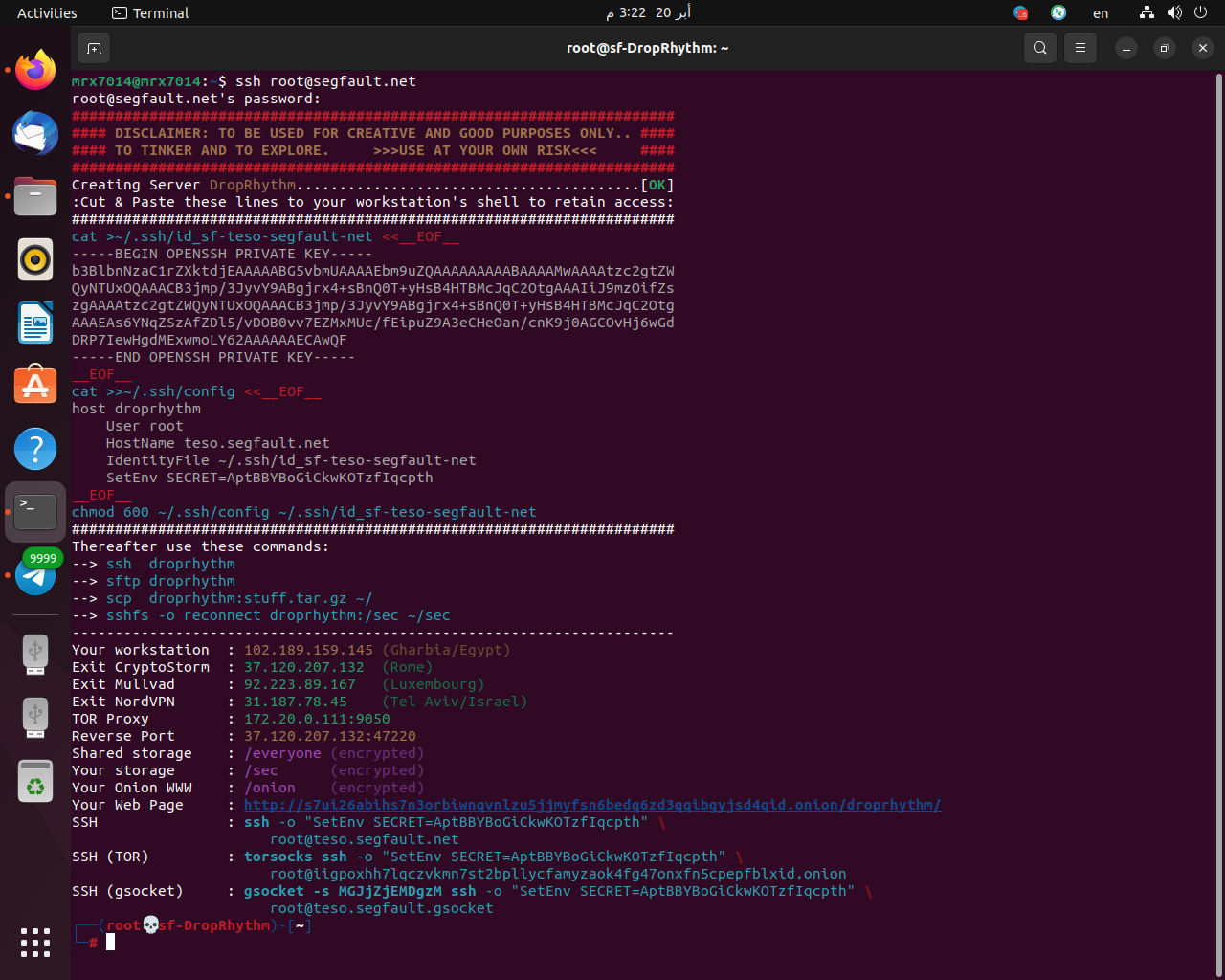1225x980 pixels.
Task: Click the torsocks ssh command
Action: (485, 857)
